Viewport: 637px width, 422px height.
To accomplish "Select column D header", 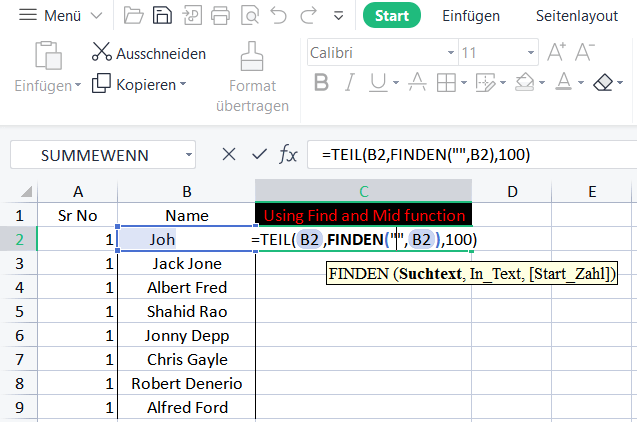I will pyautogui.click(x=512, y=191).
